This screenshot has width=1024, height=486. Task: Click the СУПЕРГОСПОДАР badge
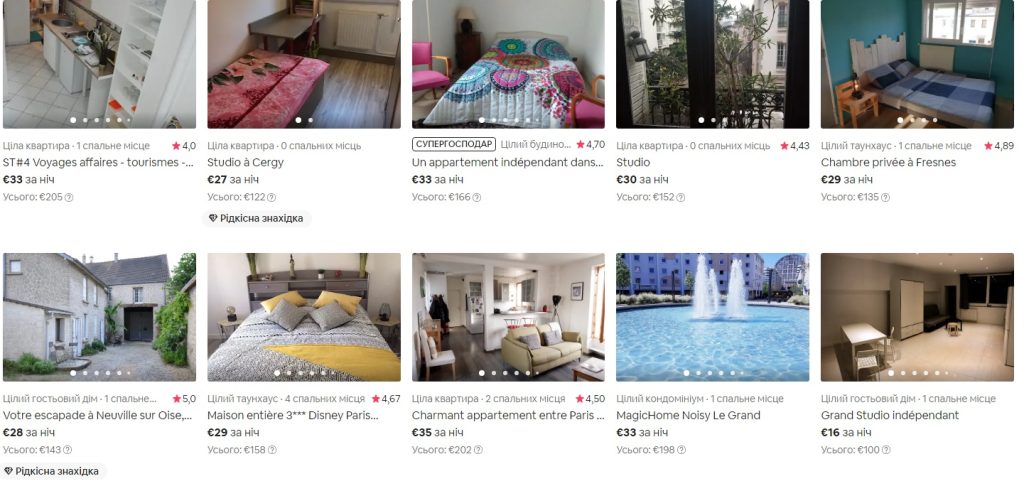click(454, 144)
